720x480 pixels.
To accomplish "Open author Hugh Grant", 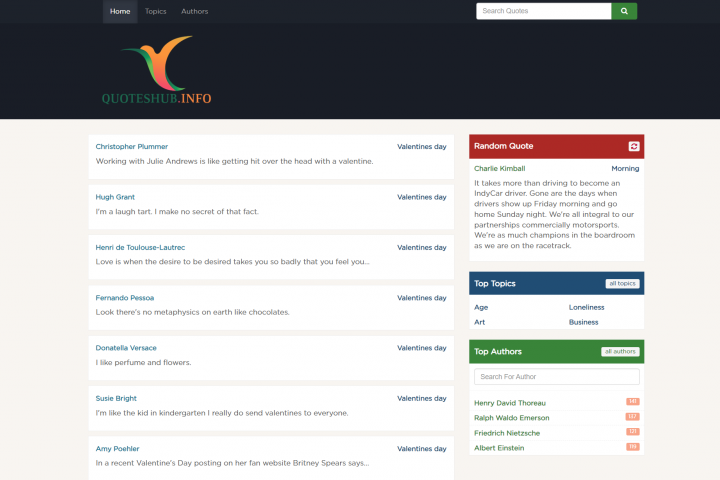I will coord(115,197).
